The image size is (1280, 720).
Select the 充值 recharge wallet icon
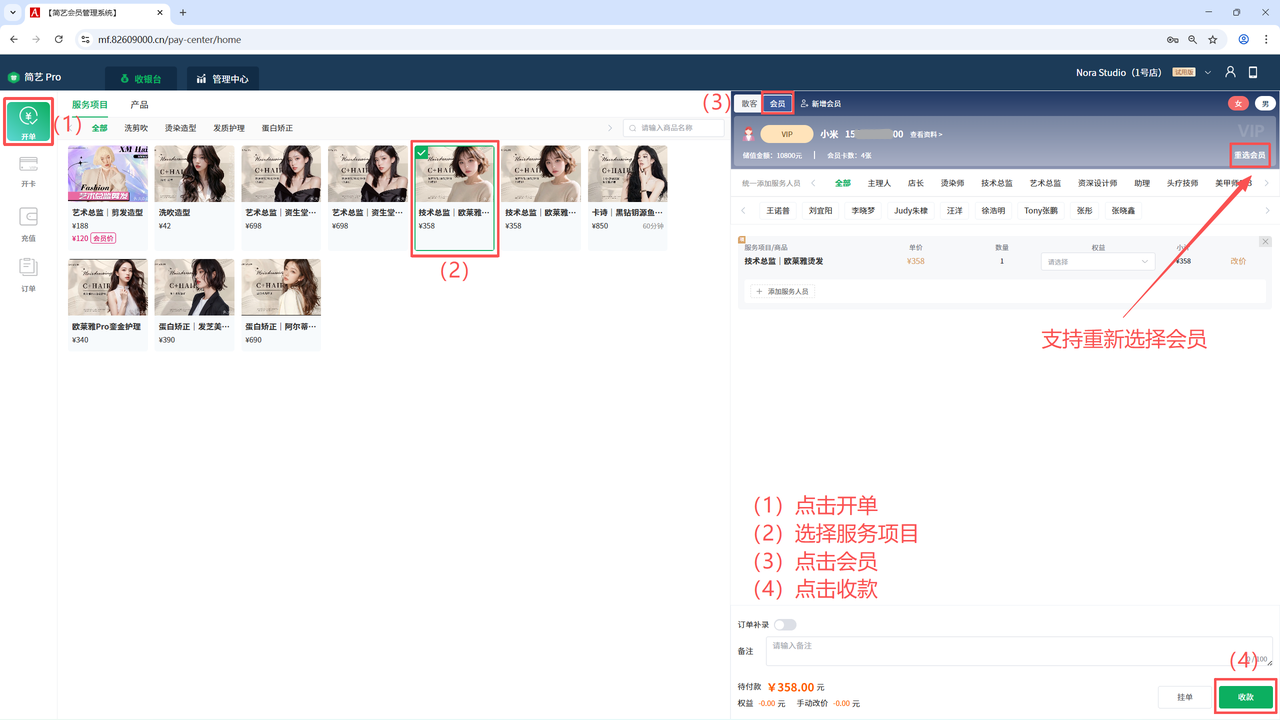tap(28, 222)
